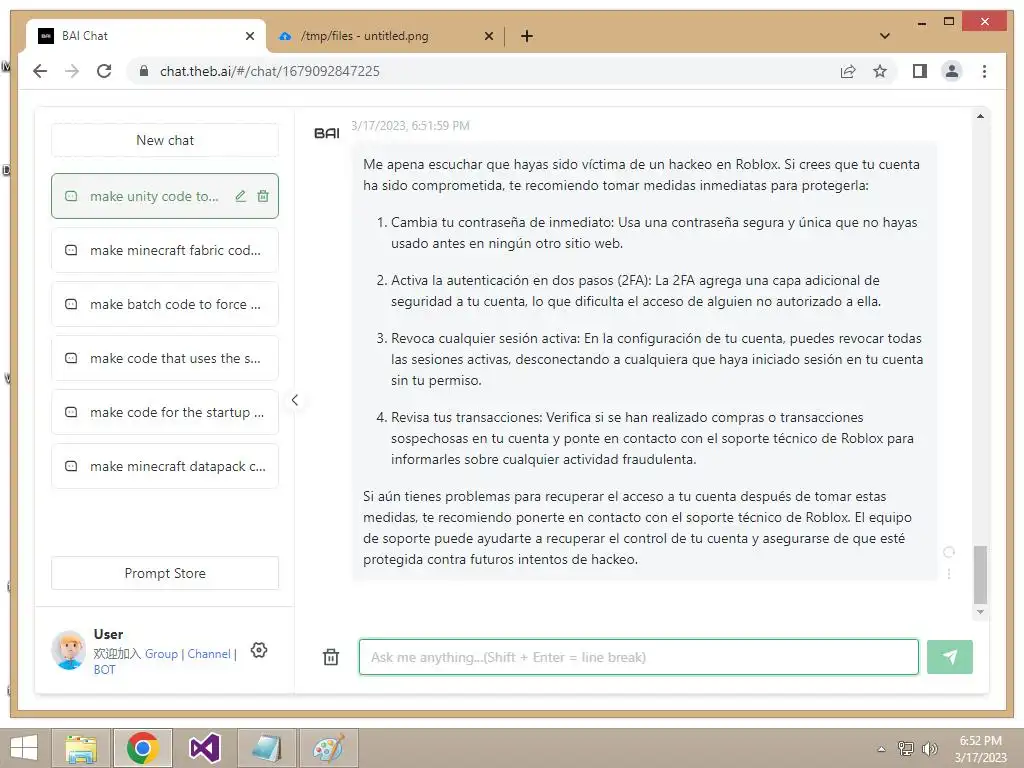
Task: Open 'make code for the startup' chat
Action: coord(165,412)
